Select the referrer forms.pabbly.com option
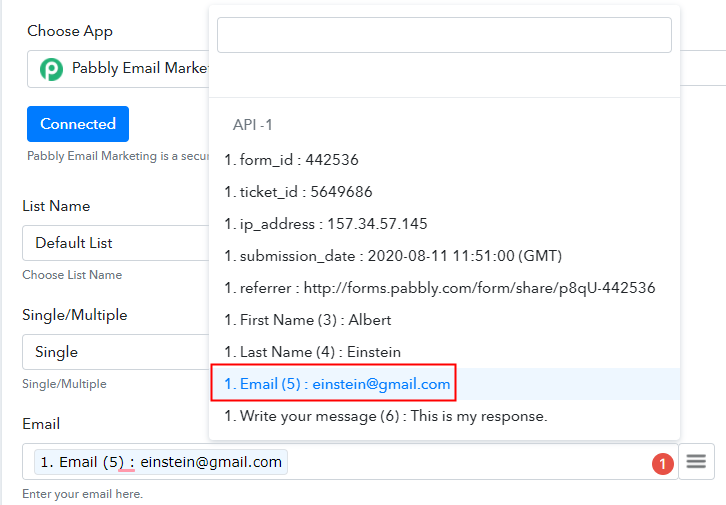This screenshot has width=726, height=505. 444,288
